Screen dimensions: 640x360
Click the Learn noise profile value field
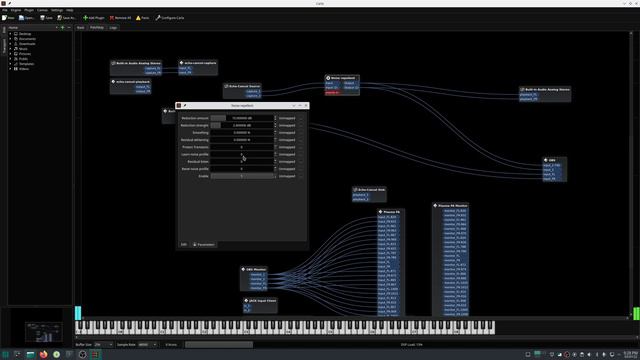click(242, 154)
